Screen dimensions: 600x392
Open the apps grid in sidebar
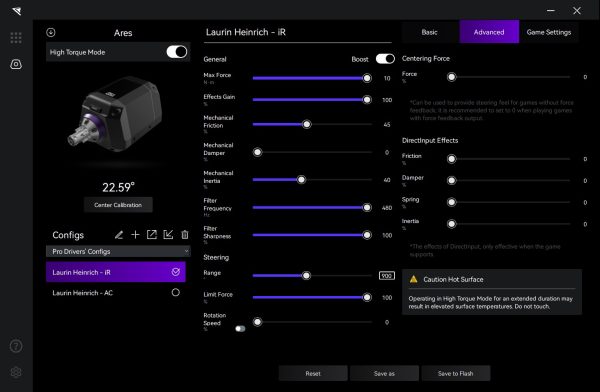[16, 38]
